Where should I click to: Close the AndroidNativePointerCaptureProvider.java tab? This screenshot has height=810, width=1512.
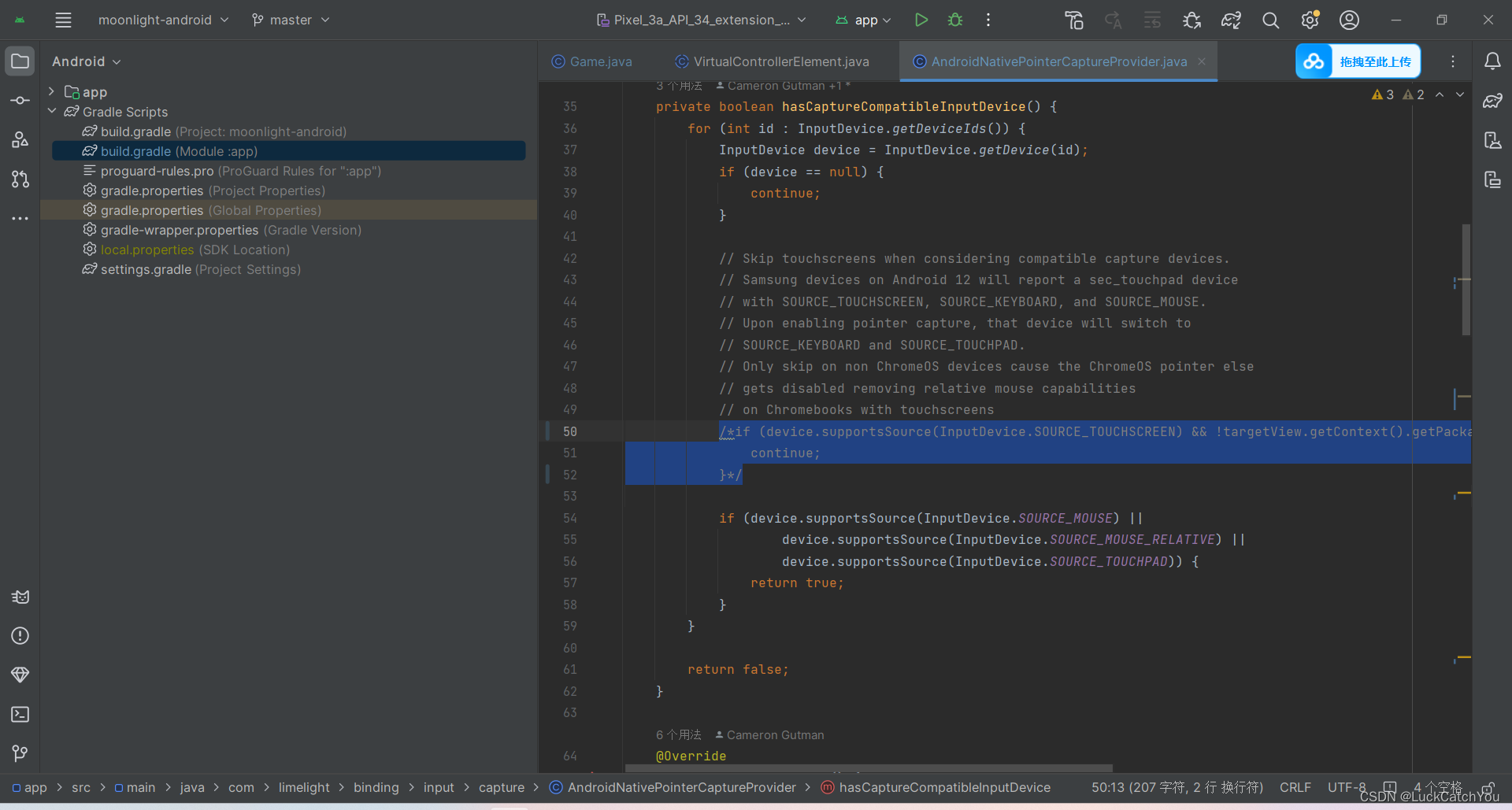(1202, 61)
